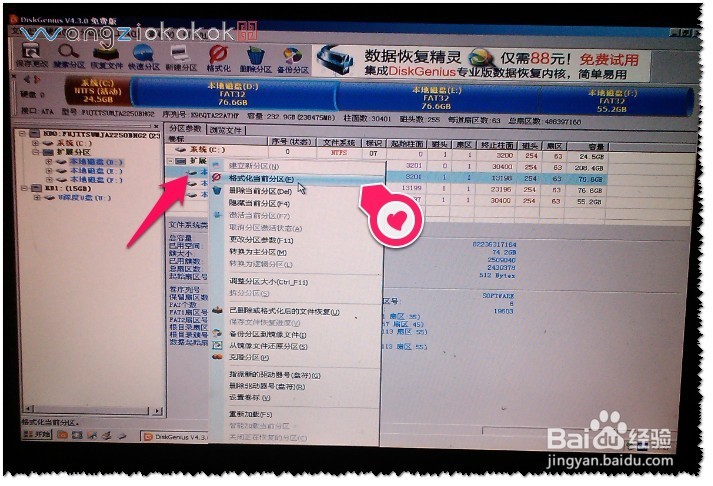Choose 删除当前分区(Del) from context menu

[260, 191]
